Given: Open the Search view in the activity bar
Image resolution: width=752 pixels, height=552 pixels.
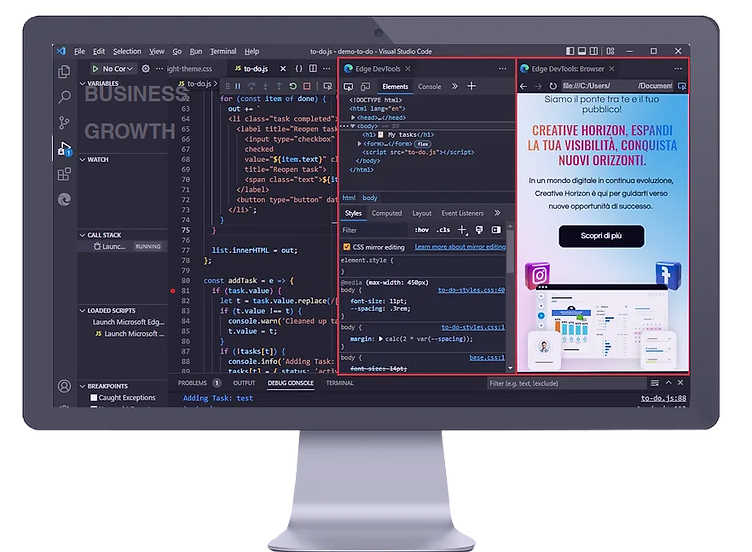Looking at the screenshot, I should pos(64,97).
